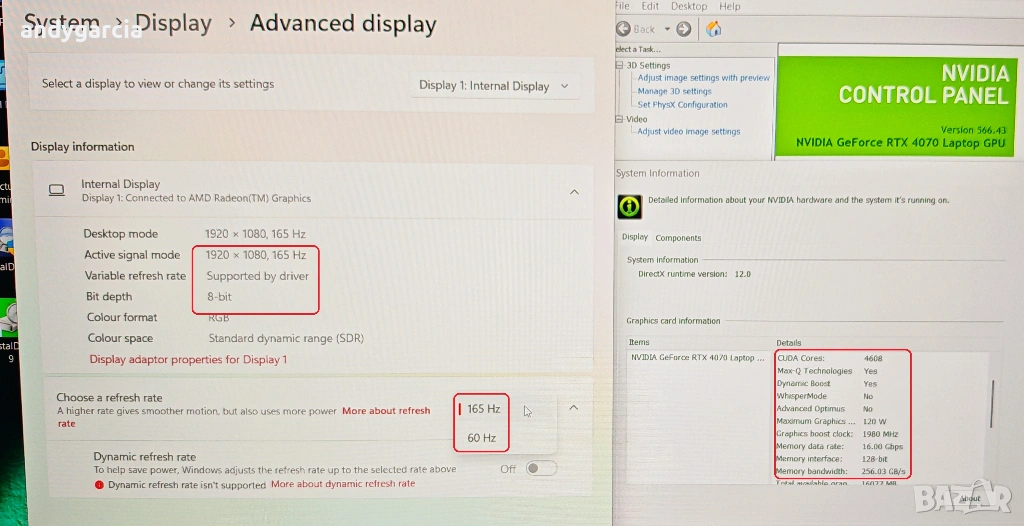This screenshot has height=526, width=1024.
Task: Click the System breadcrumb in Settings header
Action: pyautogui.click(x=61, y=24)
